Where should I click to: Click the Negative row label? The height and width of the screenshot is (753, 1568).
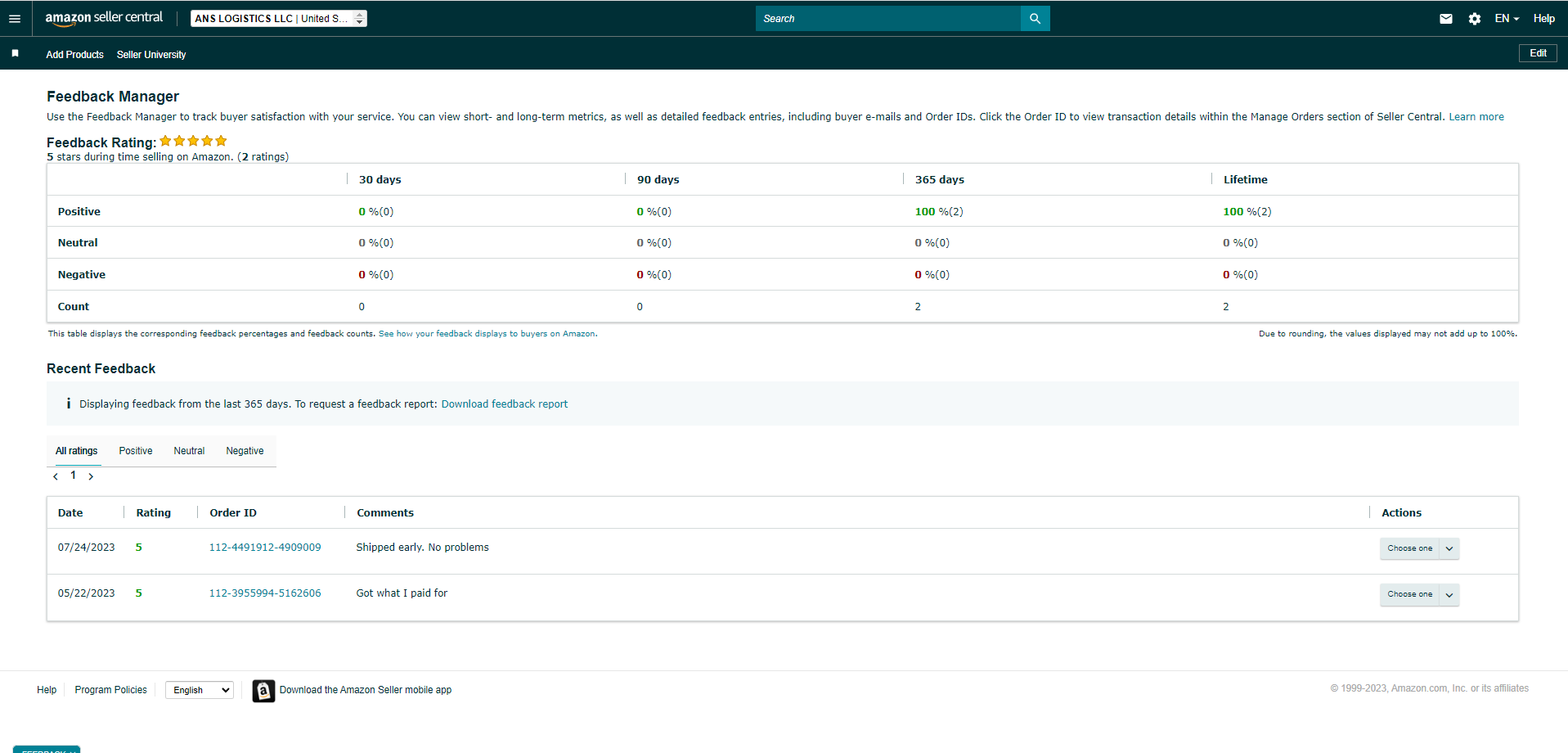[82, 275]
